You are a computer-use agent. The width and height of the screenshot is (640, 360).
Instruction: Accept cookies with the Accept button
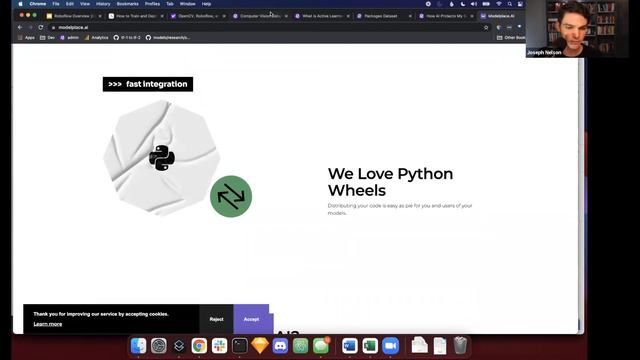251,319
